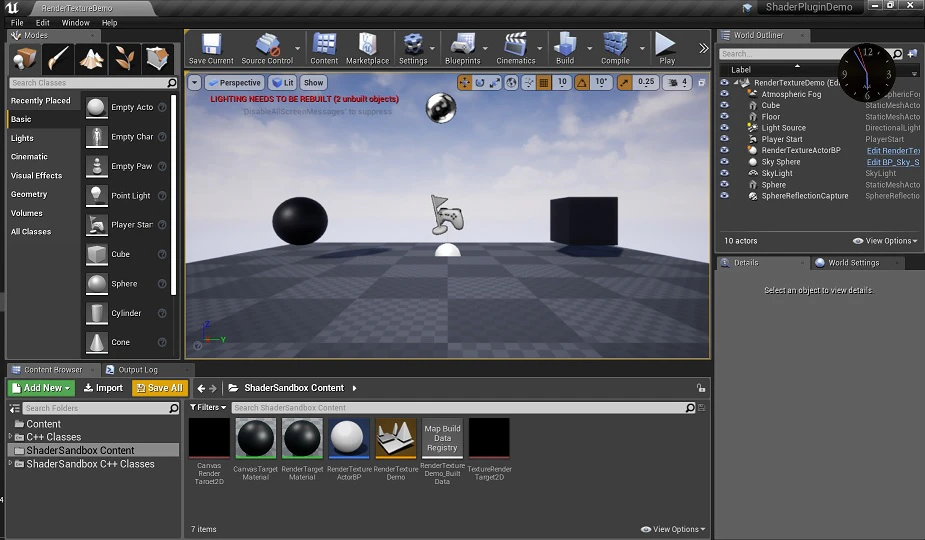Click the Import button

(103, 388)
